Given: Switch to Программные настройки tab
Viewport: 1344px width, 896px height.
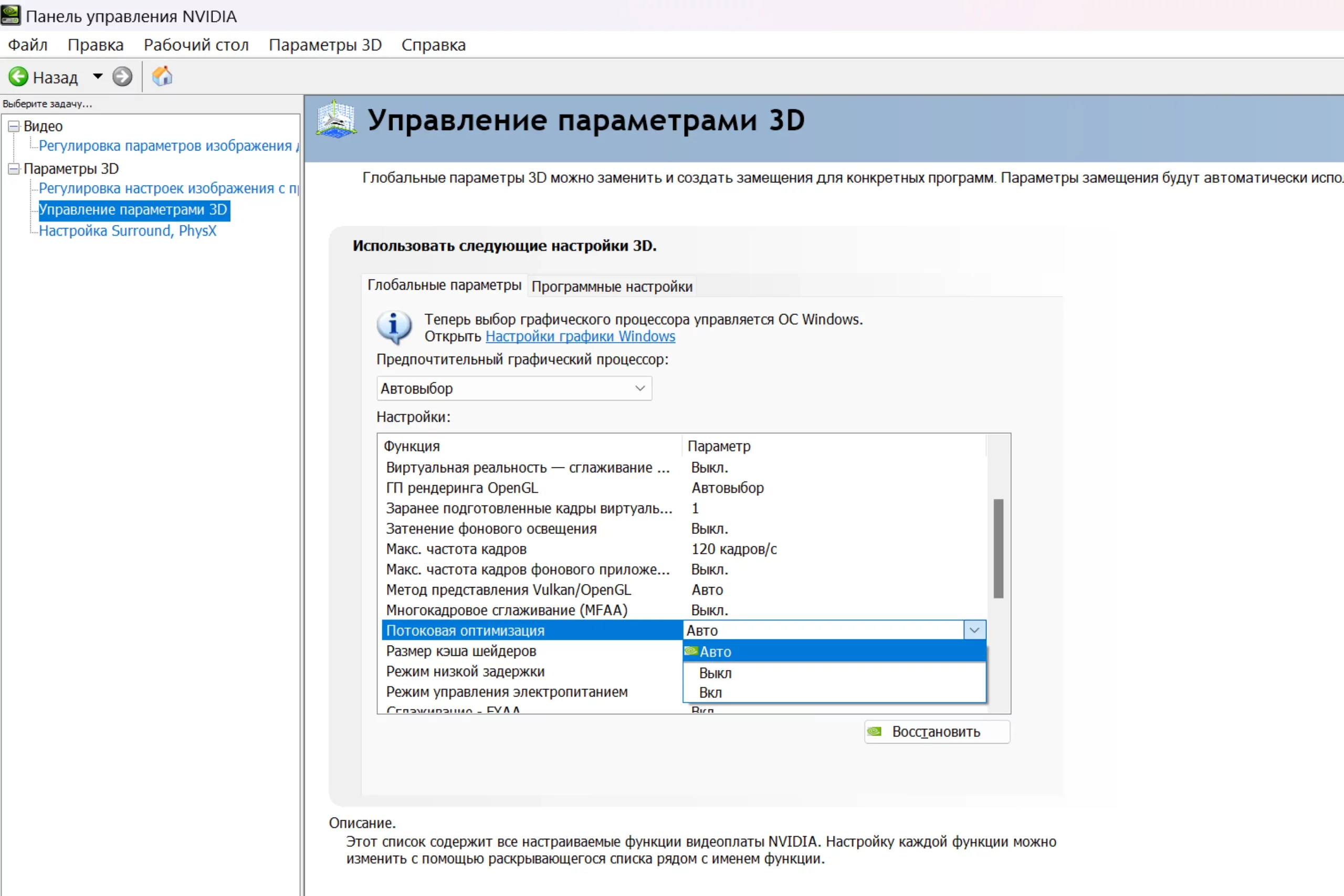Looking at the screenshot, I should 612,286.
